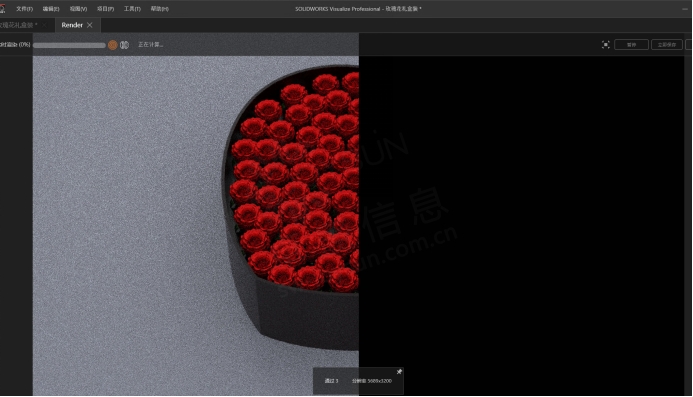The image size is (693, 397).
Task: Click the resolution 5689x3200 text
Action: (372, 381)
